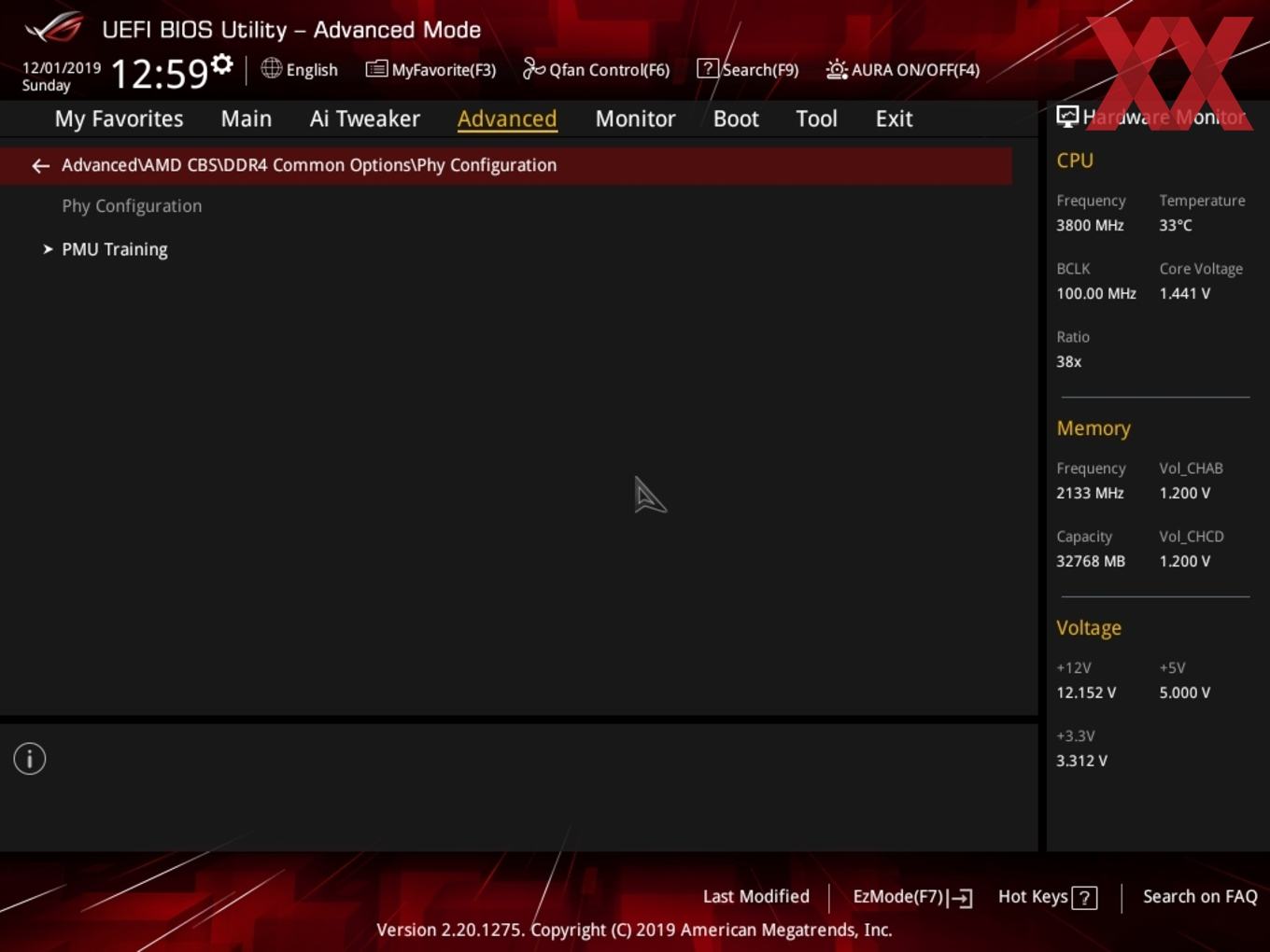Click the Qfan Control fan icon
Screen dimensions: 1270x952
[x=533, y=68]
